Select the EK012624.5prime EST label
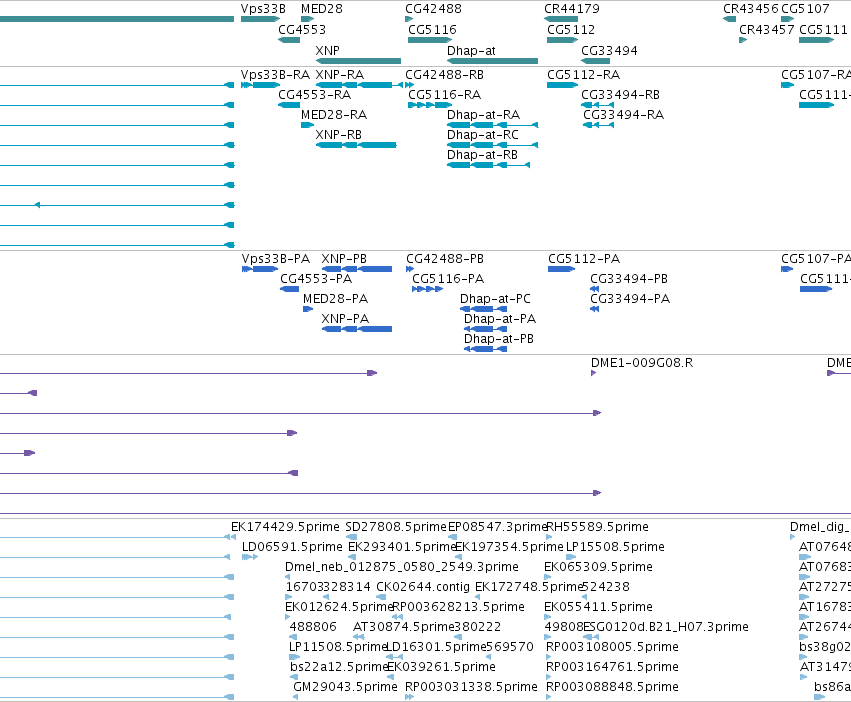 [x=339, y=607]
